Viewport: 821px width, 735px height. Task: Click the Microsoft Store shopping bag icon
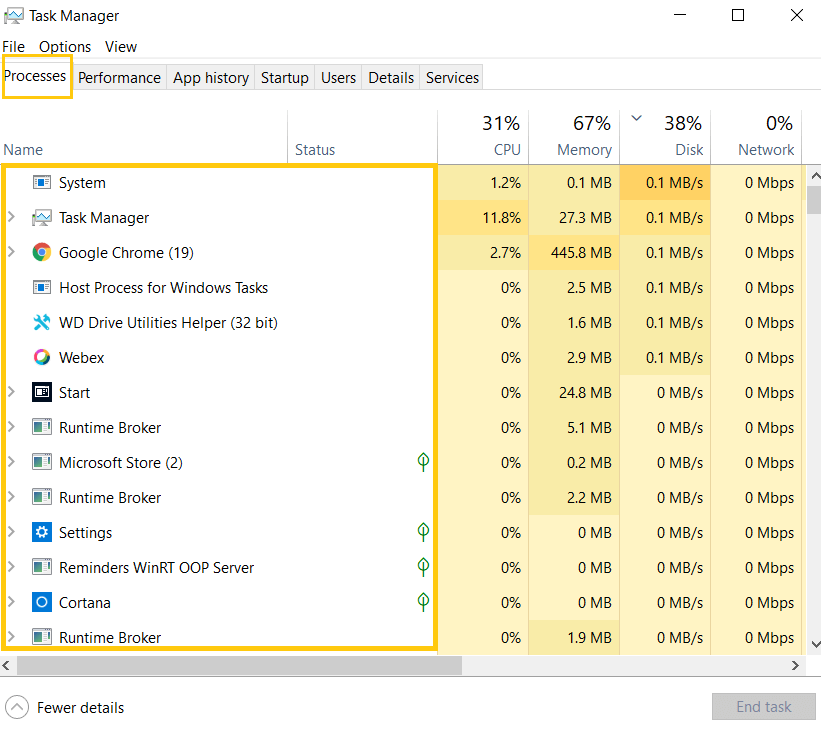(41, 462)
